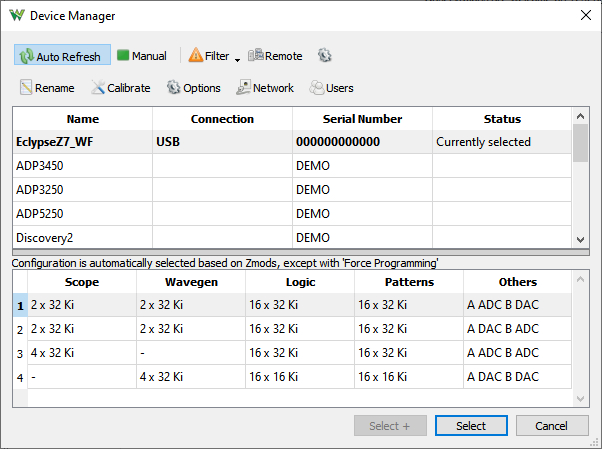Click configuration list scrollbar up arrow
This screenshot has width=602, height=449.
pyautogui.click(x=580, y=279)
